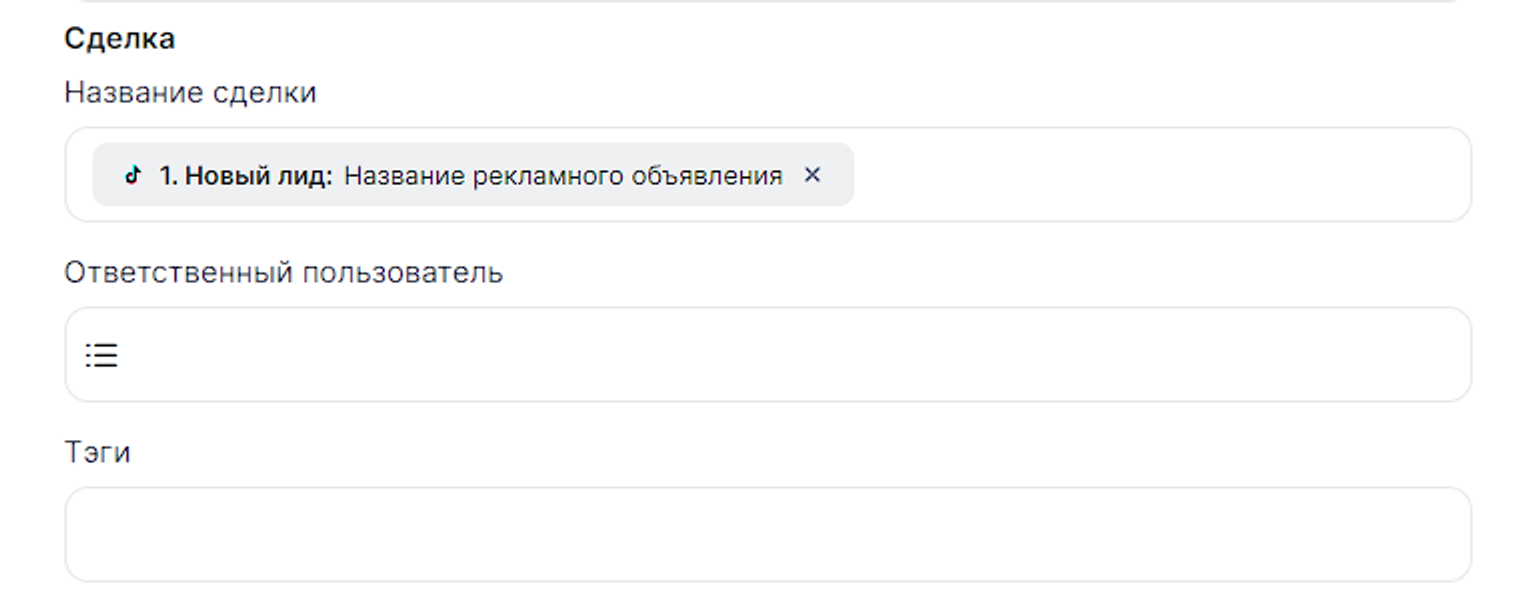
Task: Open the list icon in the responsible user field
Action: 101,355
